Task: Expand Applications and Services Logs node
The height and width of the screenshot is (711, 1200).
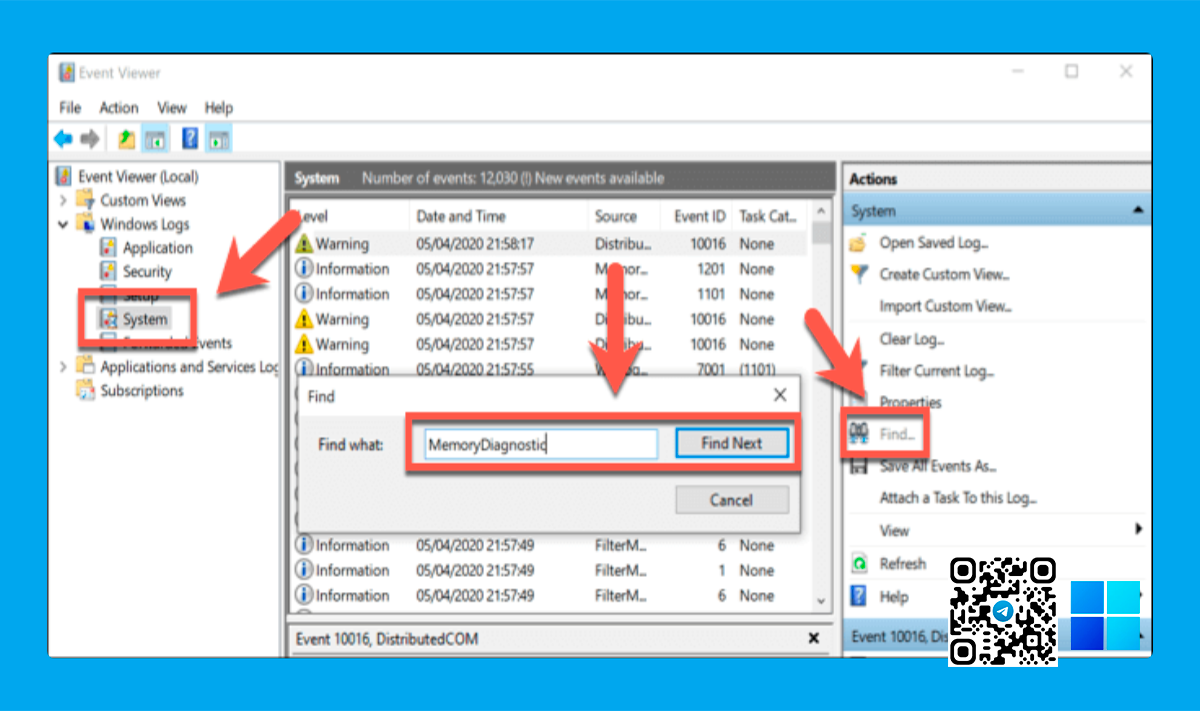Action: coord(63,367)
